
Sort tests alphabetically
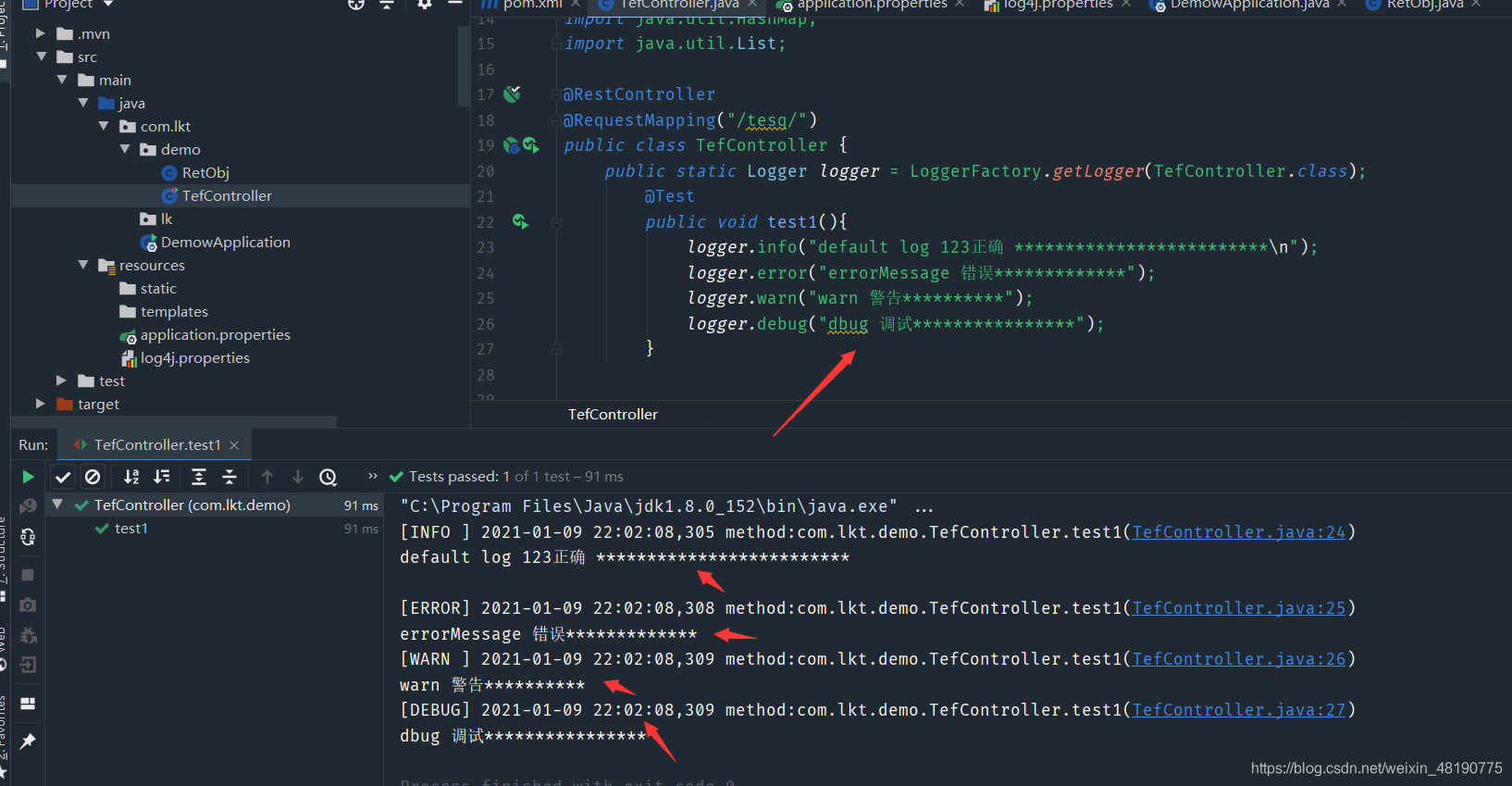coord(131,477)
